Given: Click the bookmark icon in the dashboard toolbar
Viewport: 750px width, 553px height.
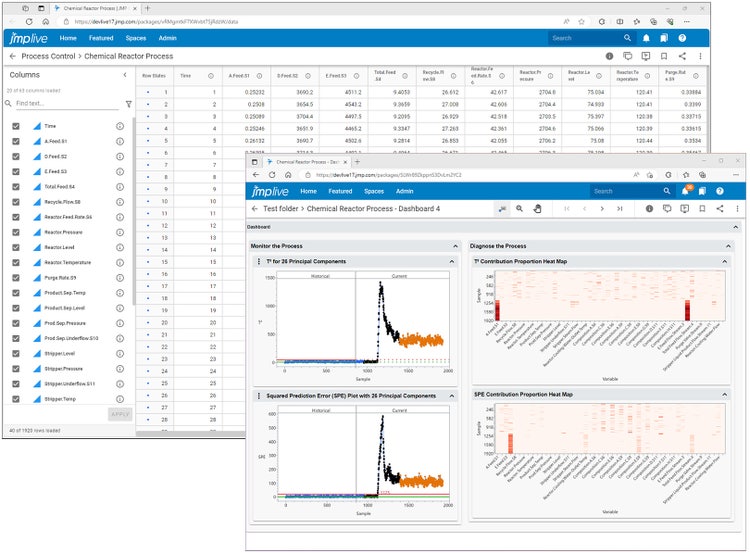Looking at the screenshot, I should 702,209.
